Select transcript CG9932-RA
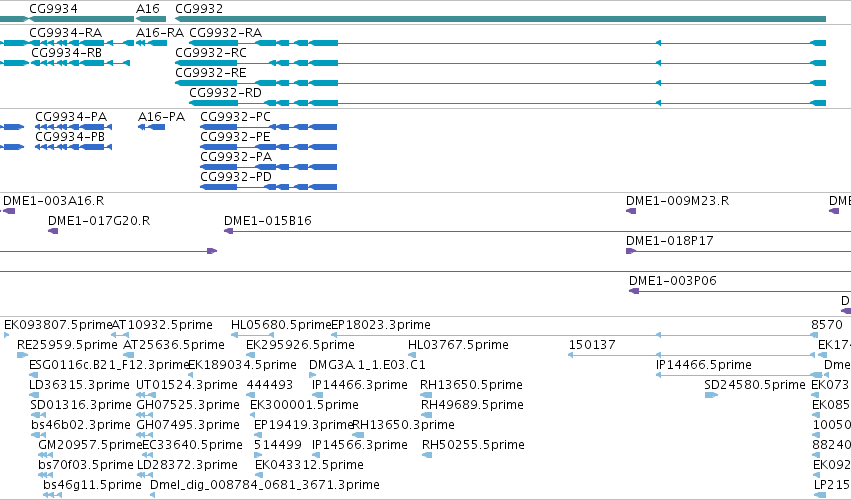 click(x=225, y=33)
